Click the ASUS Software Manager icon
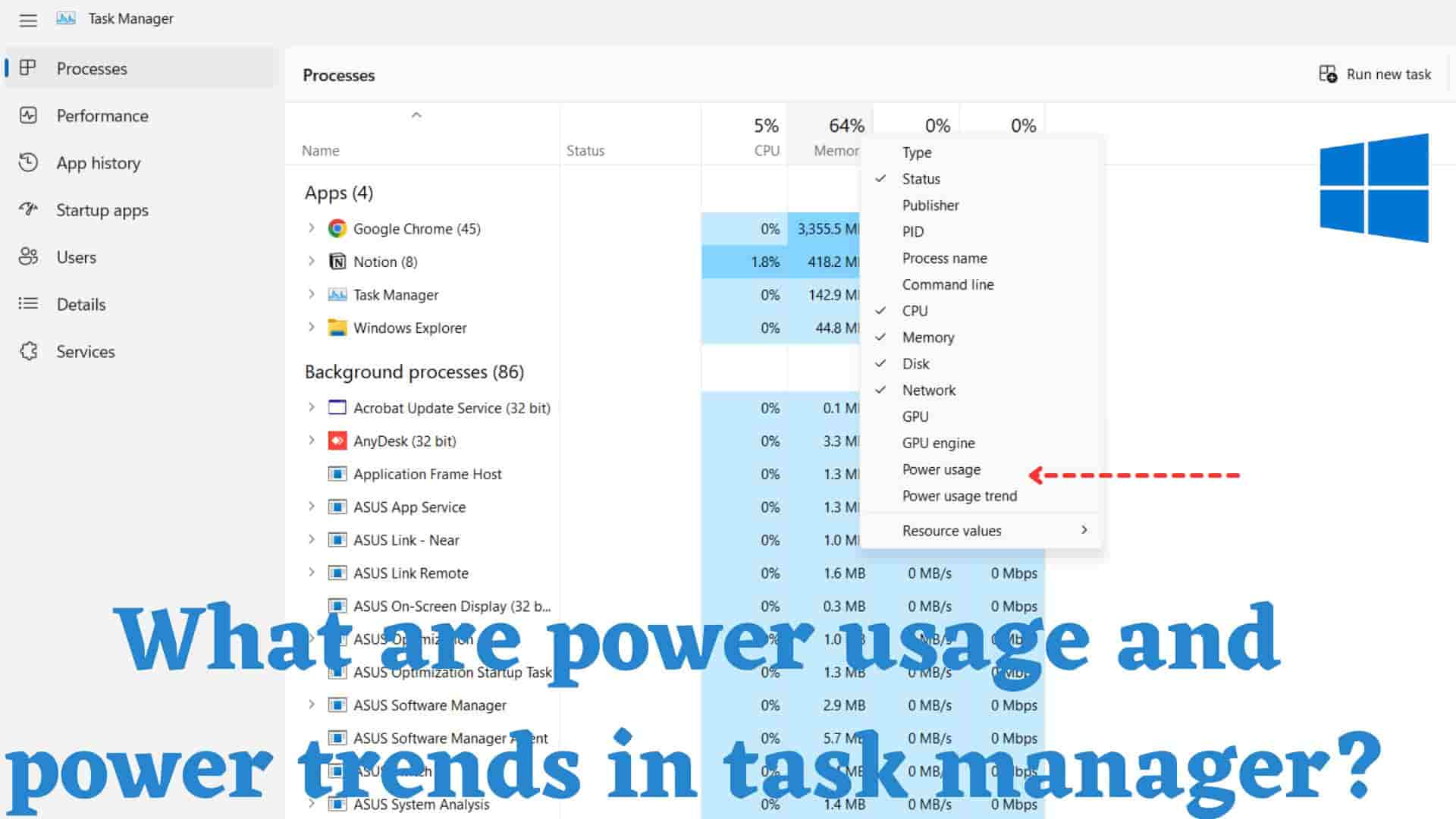1456x819 pixels. [337, 704]
